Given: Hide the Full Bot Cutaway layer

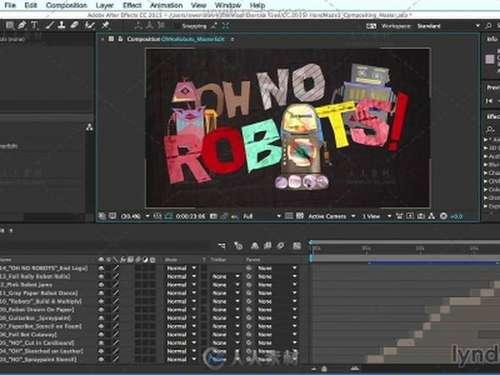Looking at the screenshot, I should coord(101,334).
